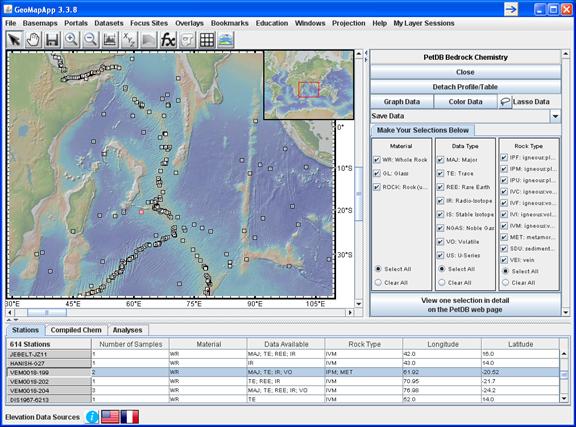Uncheck MAJ: Major data type
576x427 pixels.
coord(441,160)
